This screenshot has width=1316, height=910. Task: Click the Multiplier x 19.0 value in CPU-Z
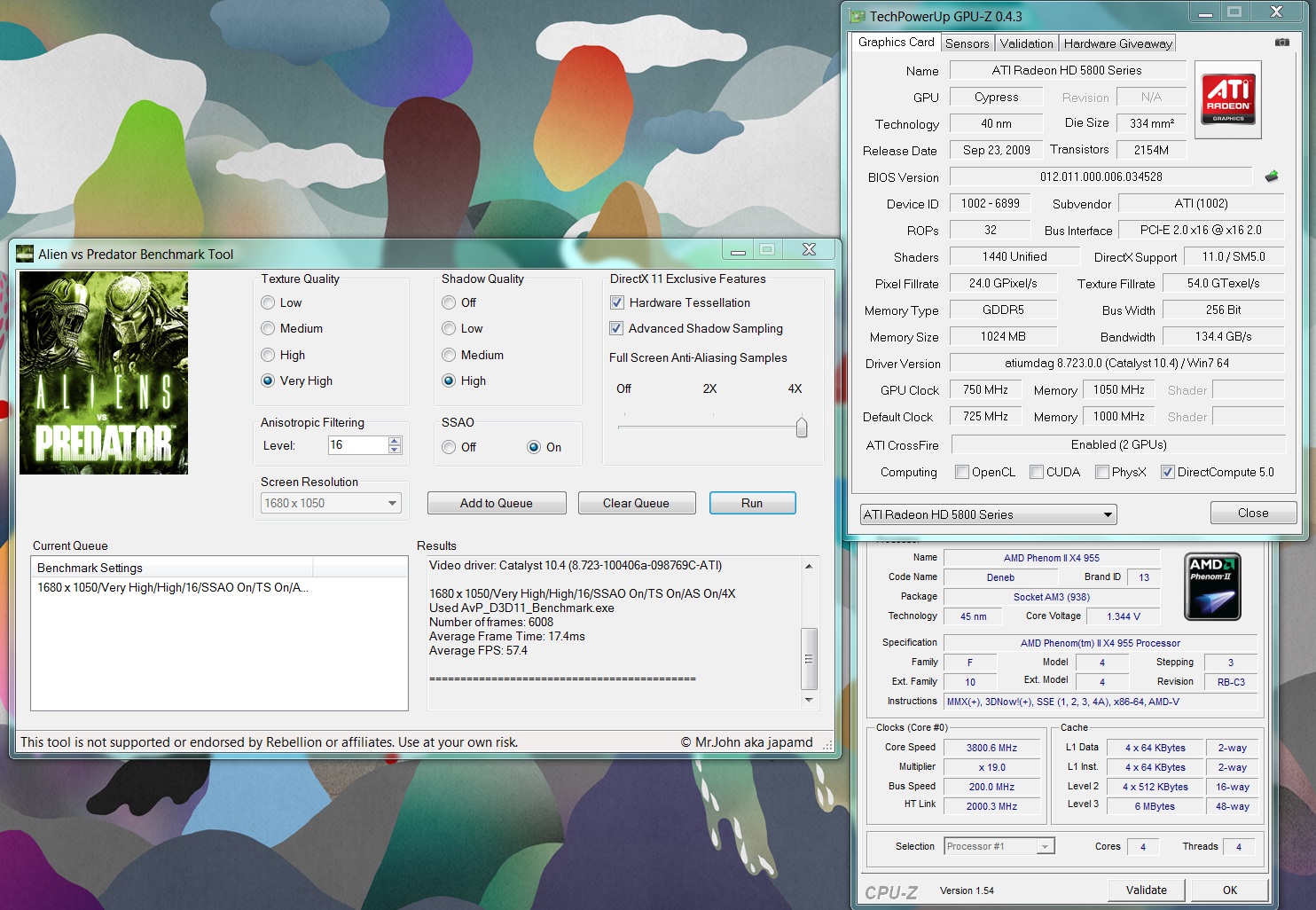tap(991, 767)
